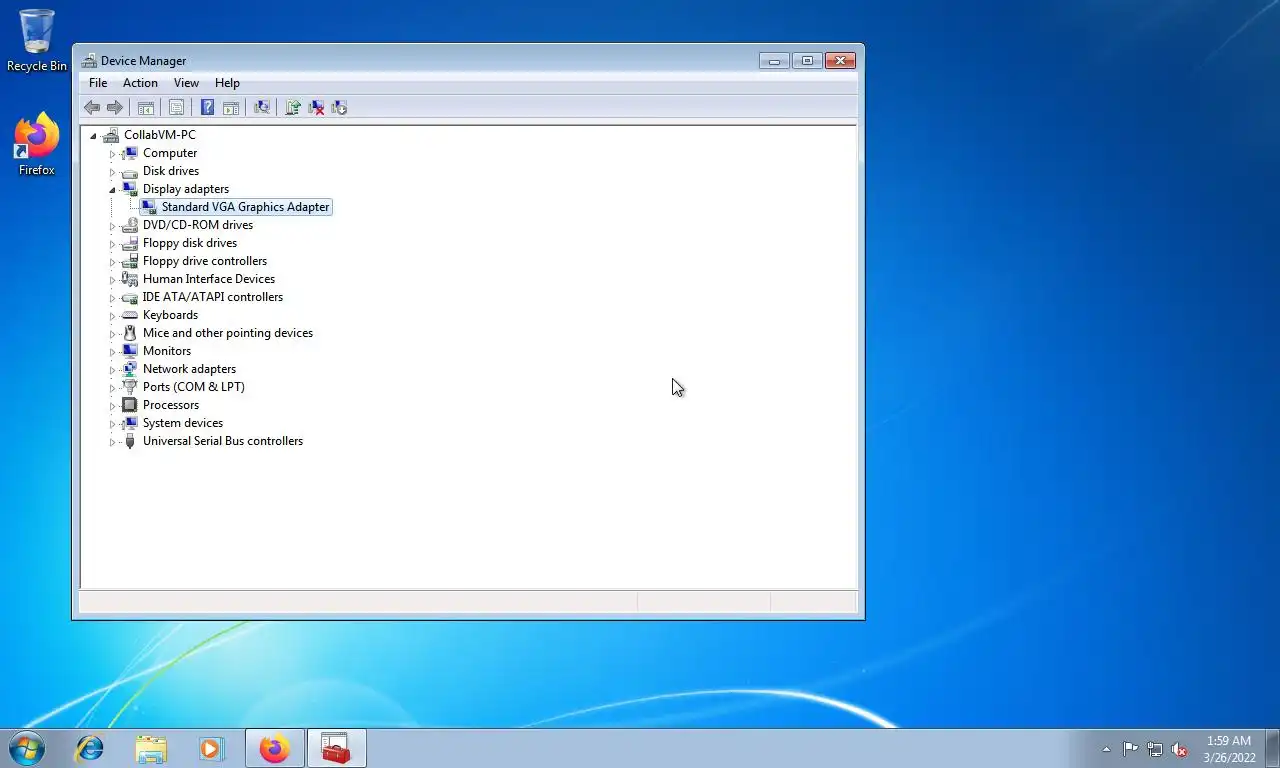Click the Device Manager title bar icon
The height and width of the screenshot is (768, 1280).
pyautogui.click(x=90, y=61)
